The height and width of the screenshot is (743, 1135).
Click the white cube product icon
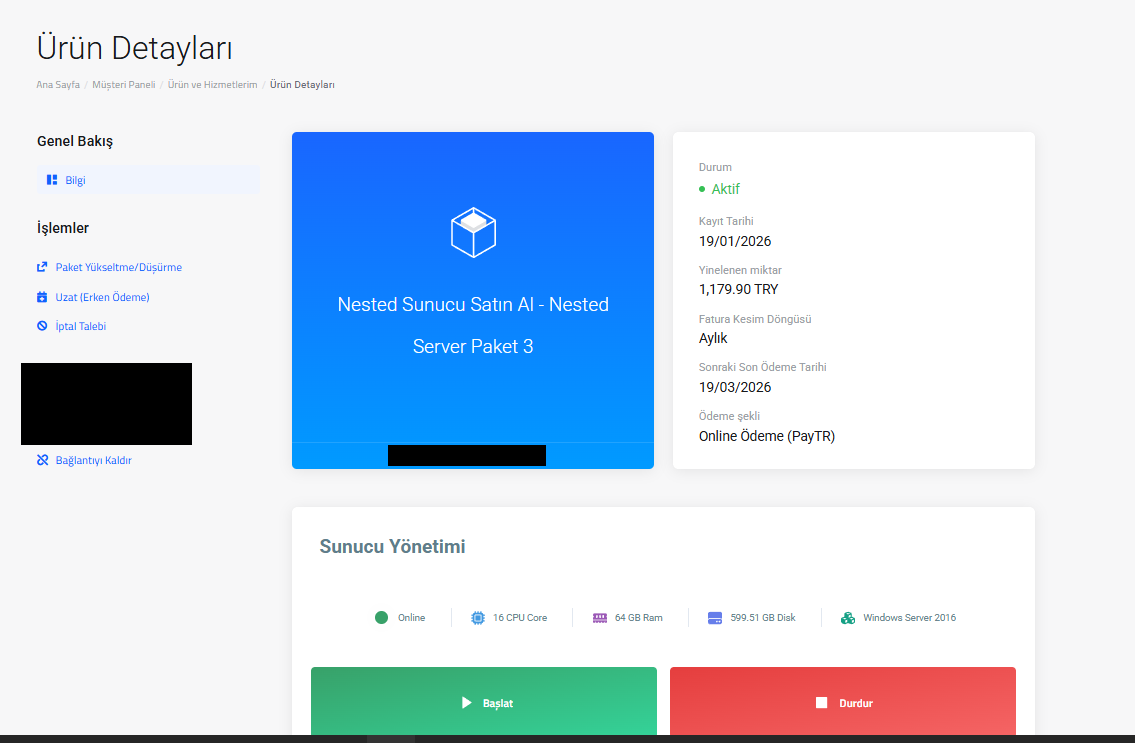click(x=473, y=232)
